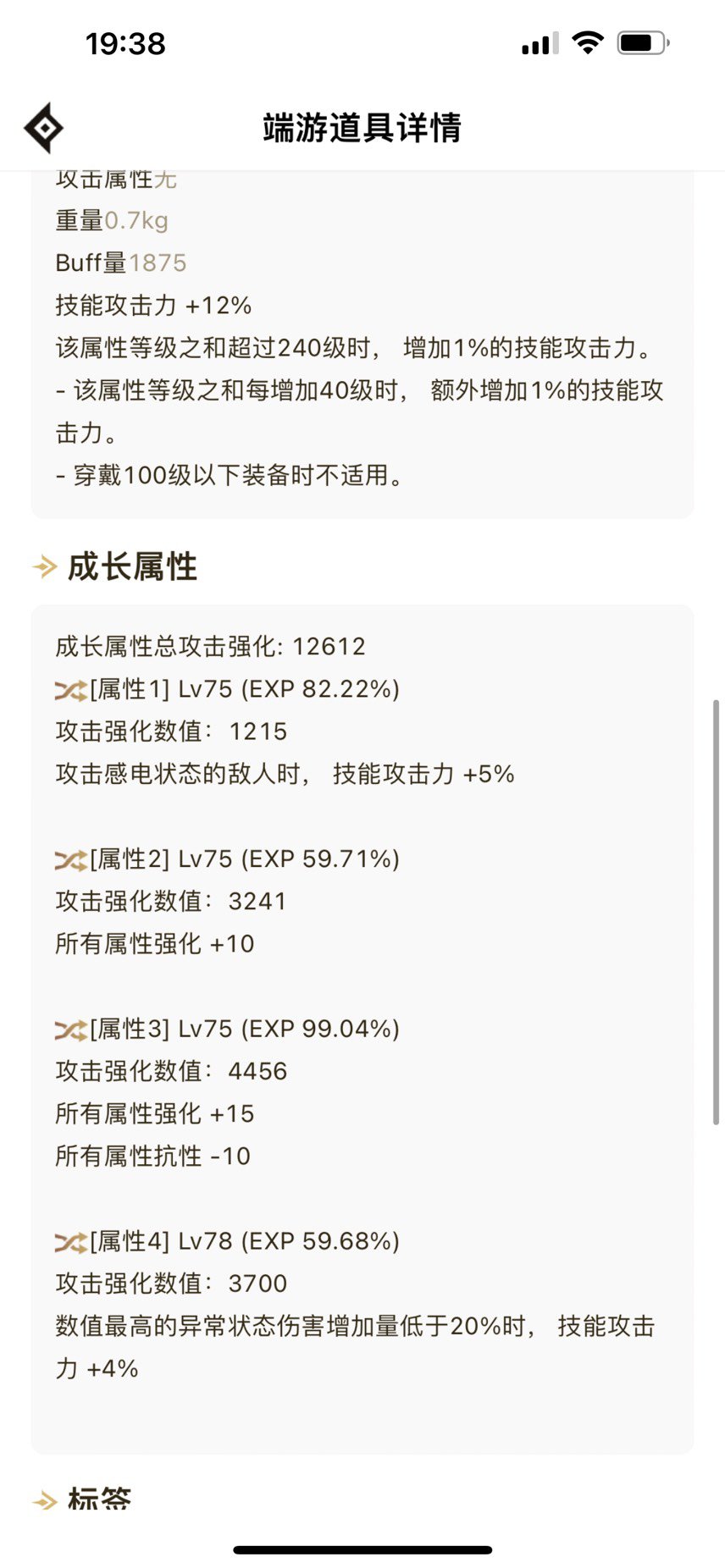Tap the shuffle icon beside 属性2
This screenshot has height=1568, width=725.
coord(71,860)
